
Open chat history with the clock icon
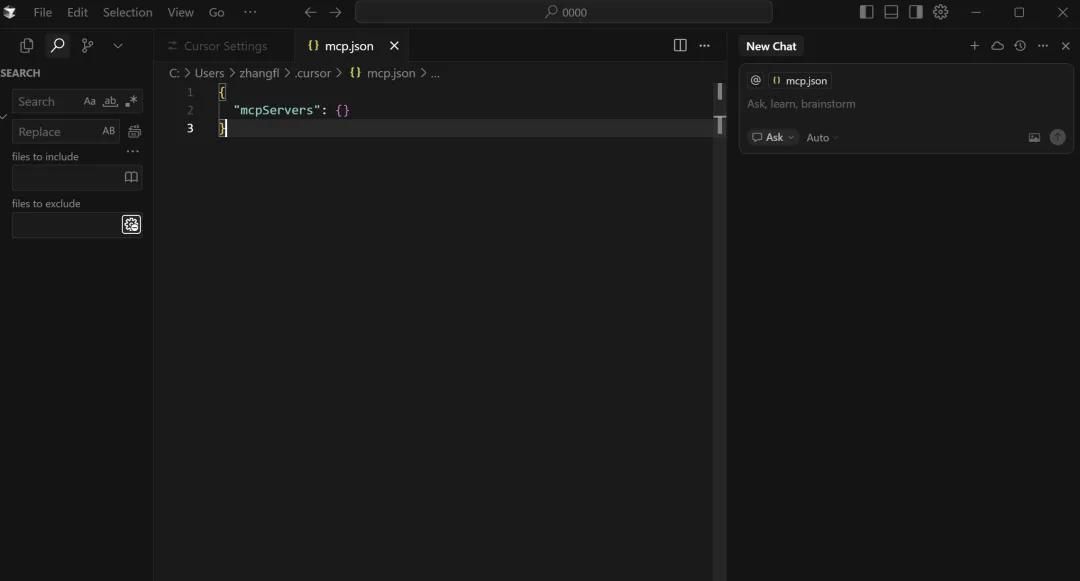1020,46
